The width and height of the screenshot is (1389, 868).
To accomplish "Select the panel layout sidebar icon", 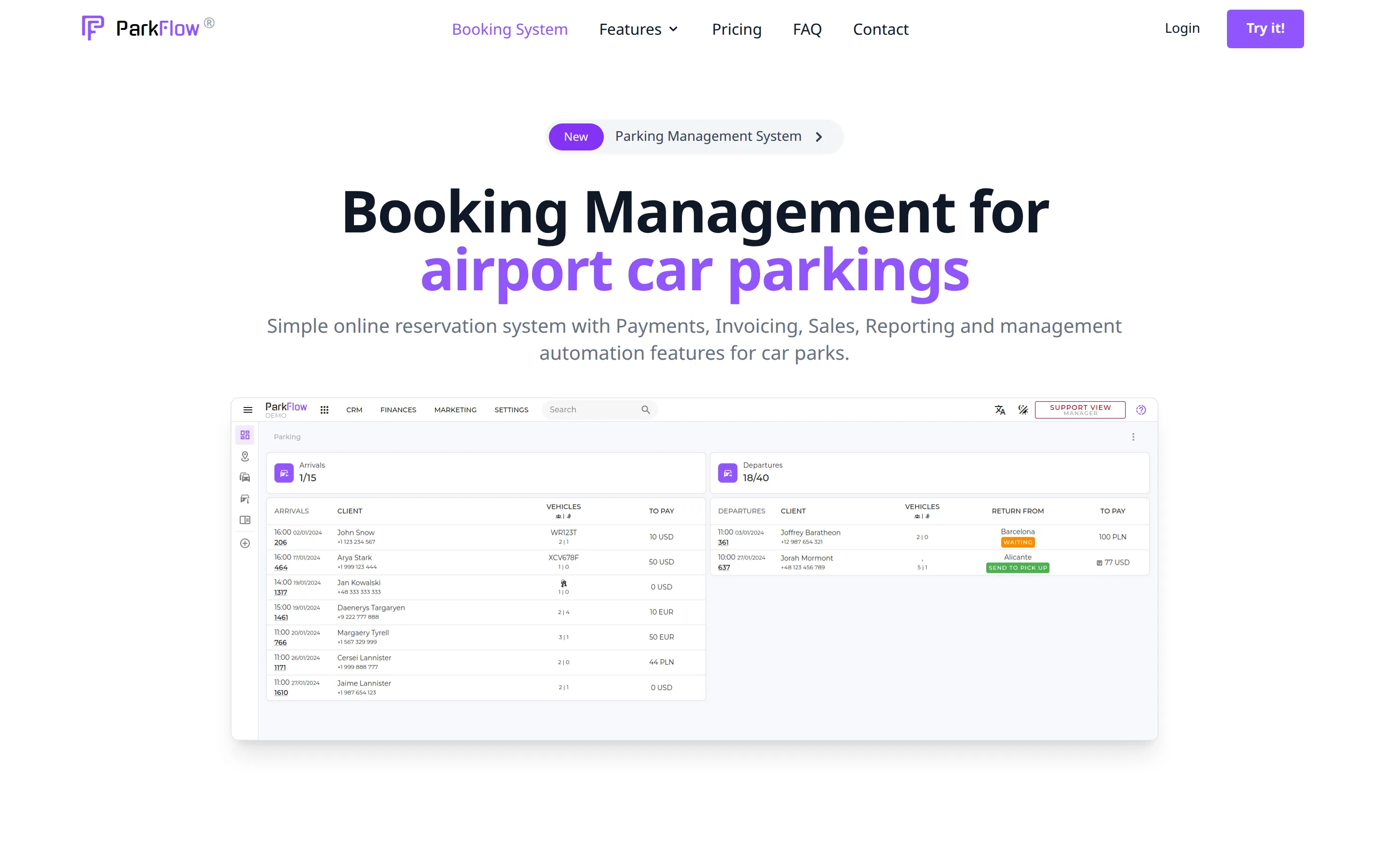I will (245, 520).
